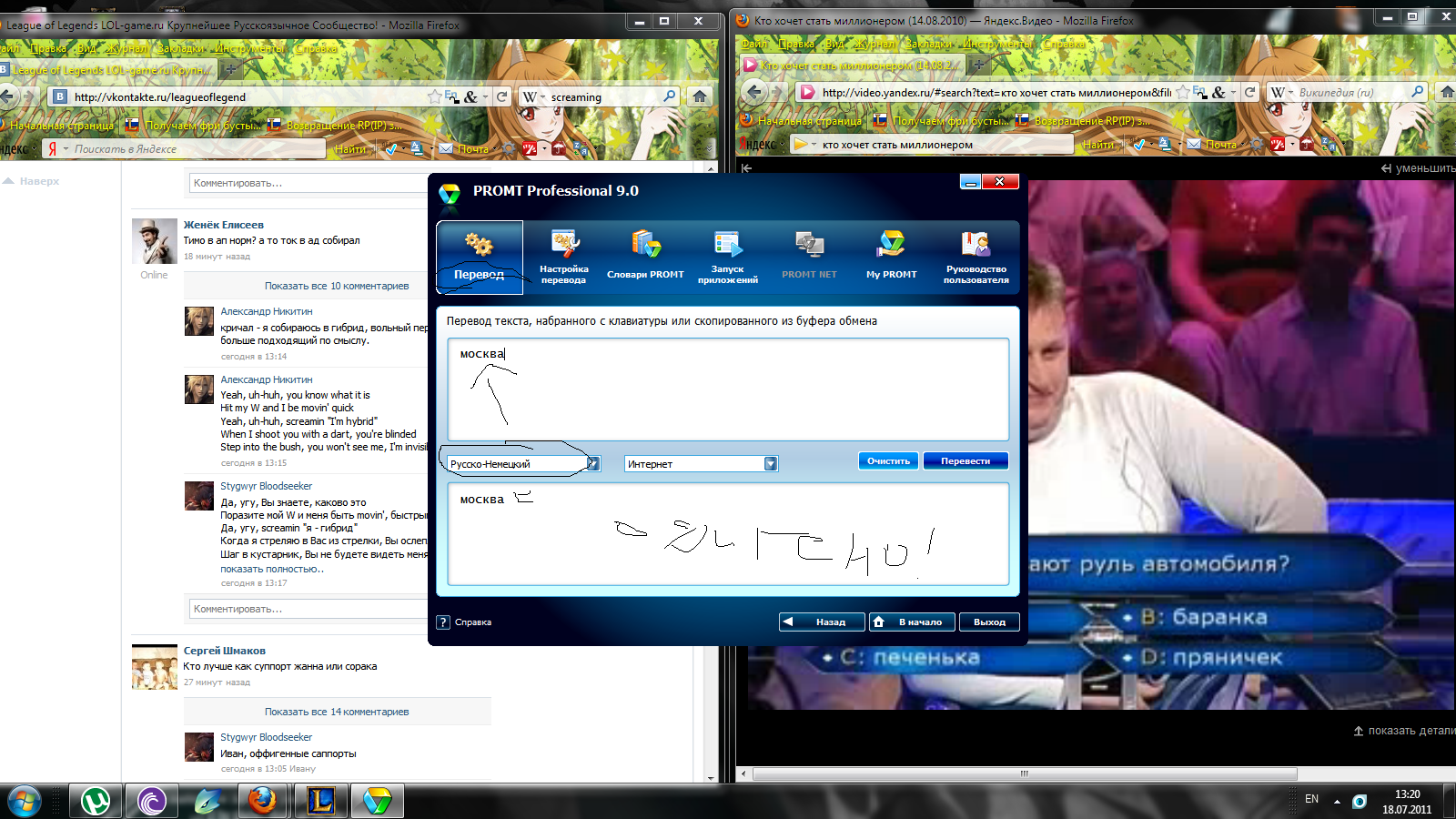Screen dimensions: 1456x819
Task: Open Настройка перевода in PROMT
Action: 563,258
